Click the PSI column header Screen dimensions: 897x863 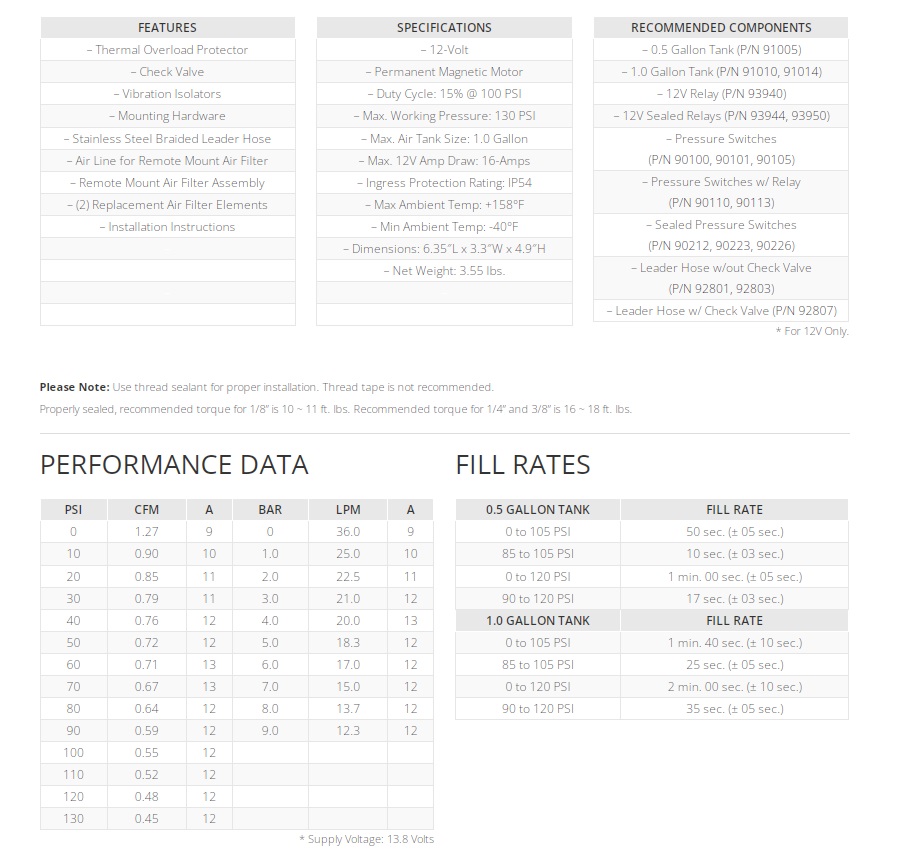coord(73,510)
